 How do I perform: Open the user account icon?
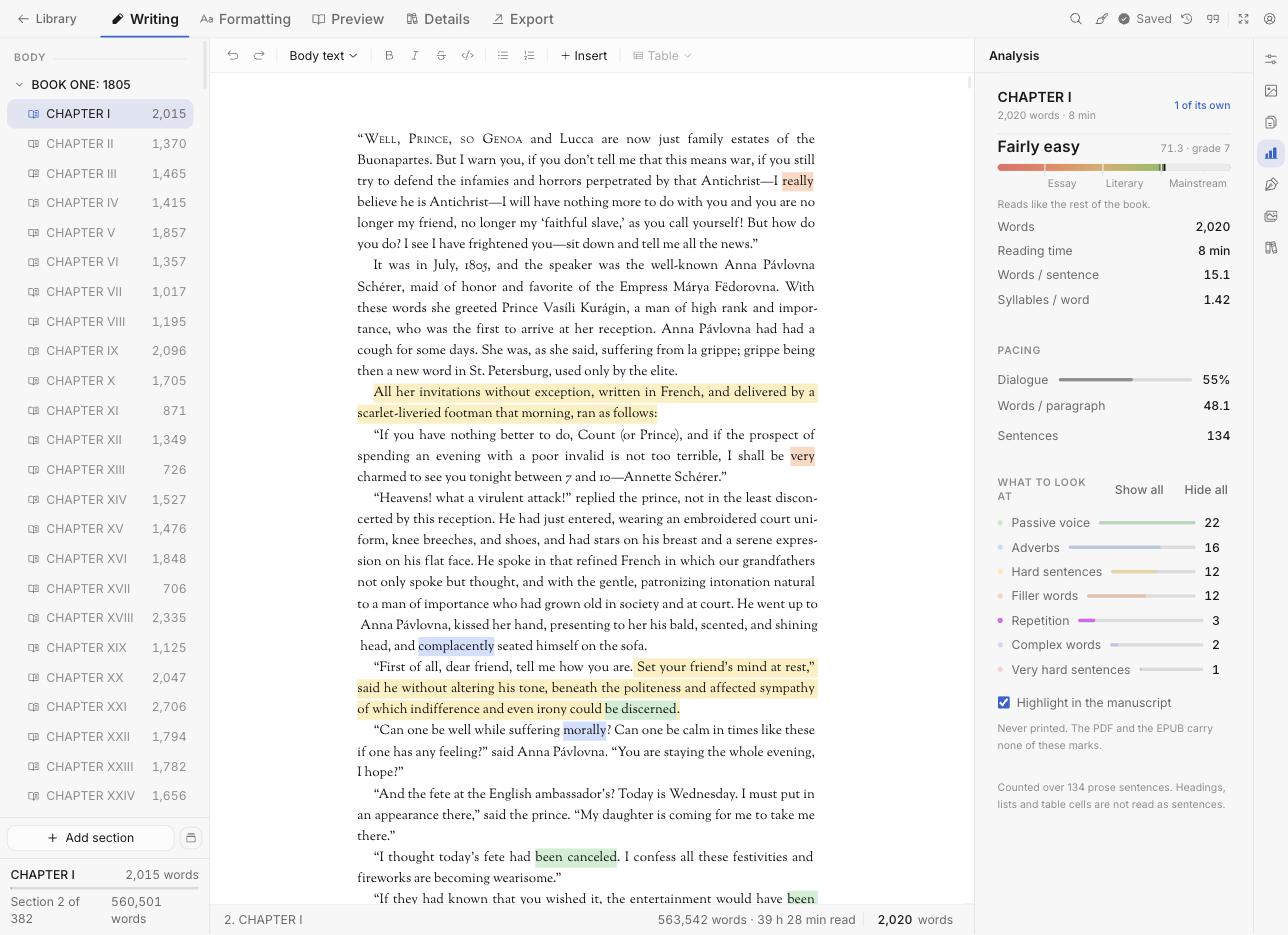click(1270, 19)
